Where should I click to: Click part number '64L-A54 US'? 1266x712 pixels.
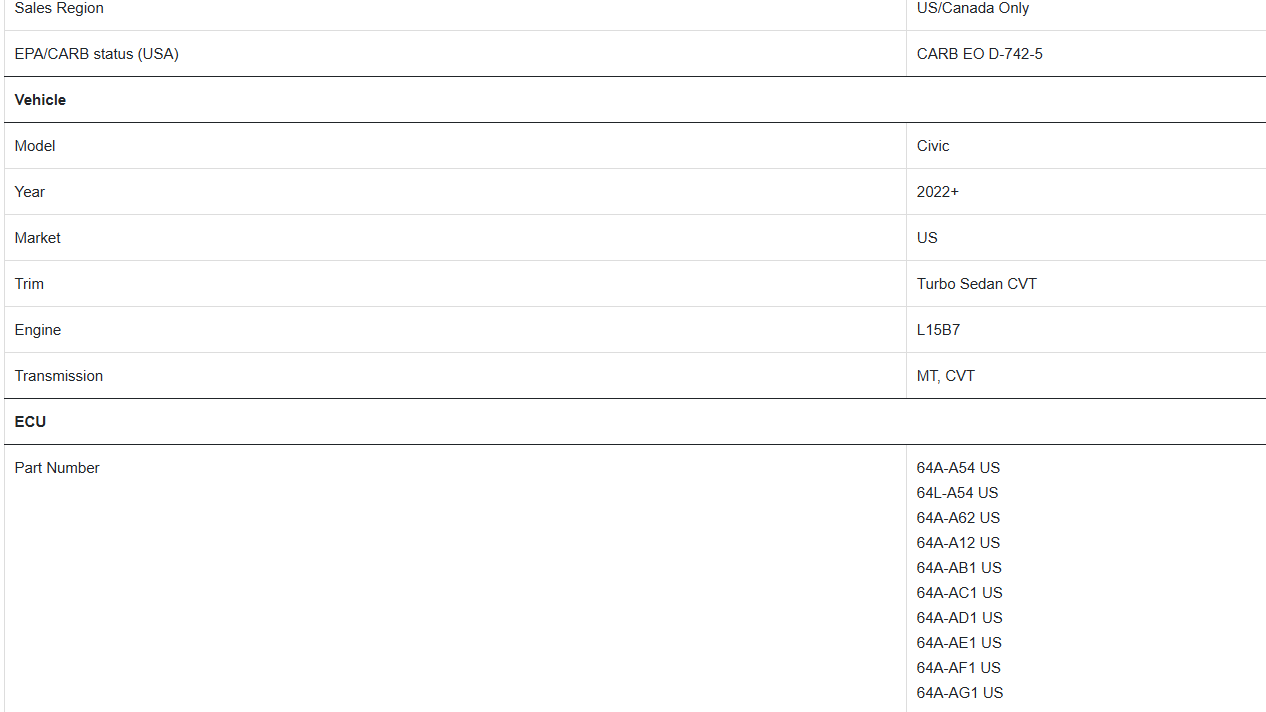click(957, 493)
